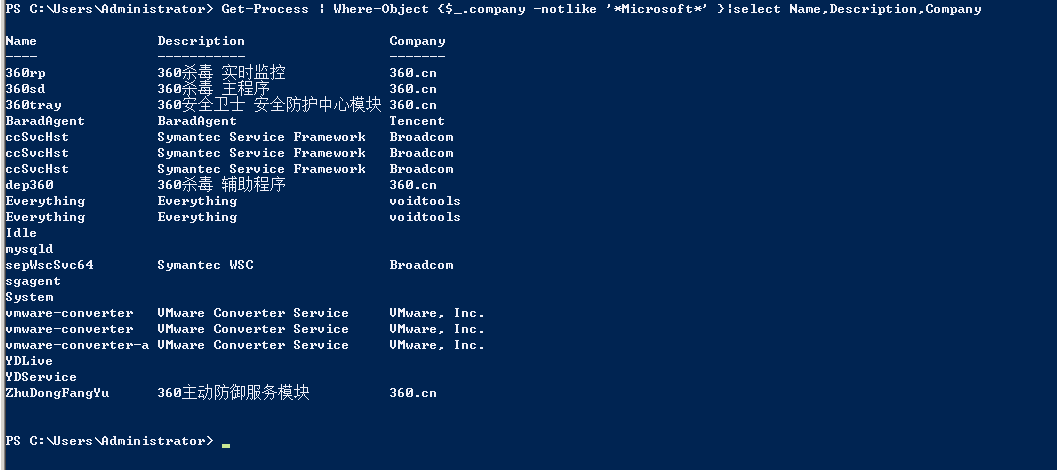Click the Company column header
This screenshot has height=470, width=1057.
pos(417,41)
